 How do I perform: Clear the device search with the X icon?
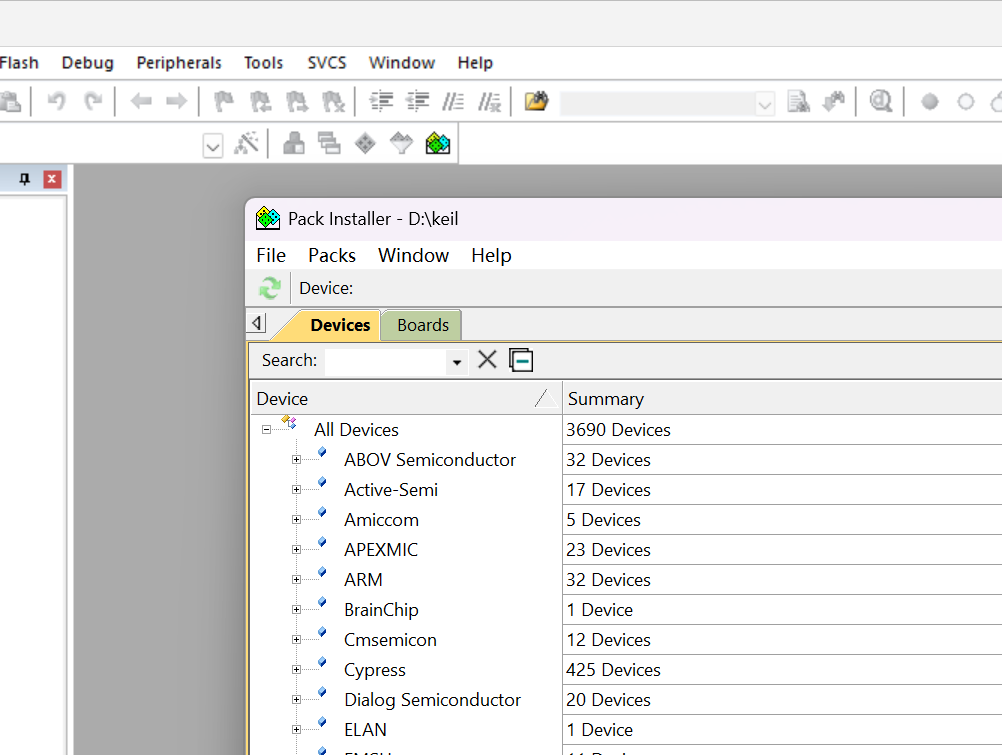pyautogui.click(x=487, y=359)
